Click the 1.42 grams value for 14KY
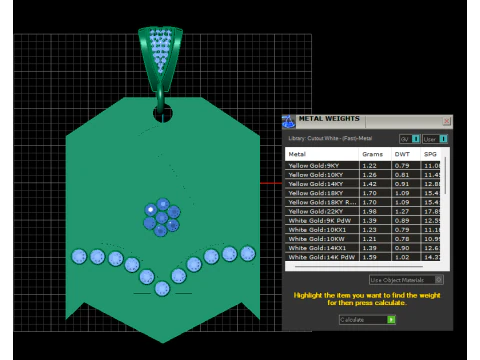Screen dimensions: 480x360 click(x=369, y=184)
